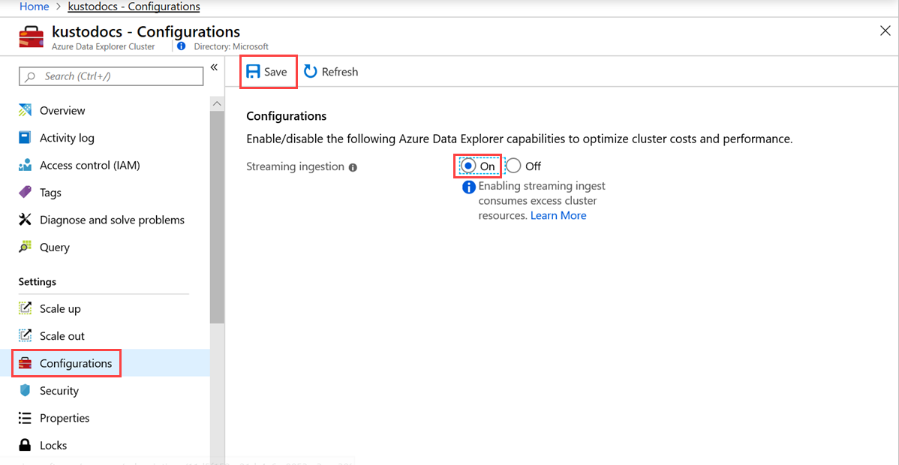Click the Security shield icon
The height and width of the screenshot is (465, 899).
pyautogui.click(x=25, y=390)
